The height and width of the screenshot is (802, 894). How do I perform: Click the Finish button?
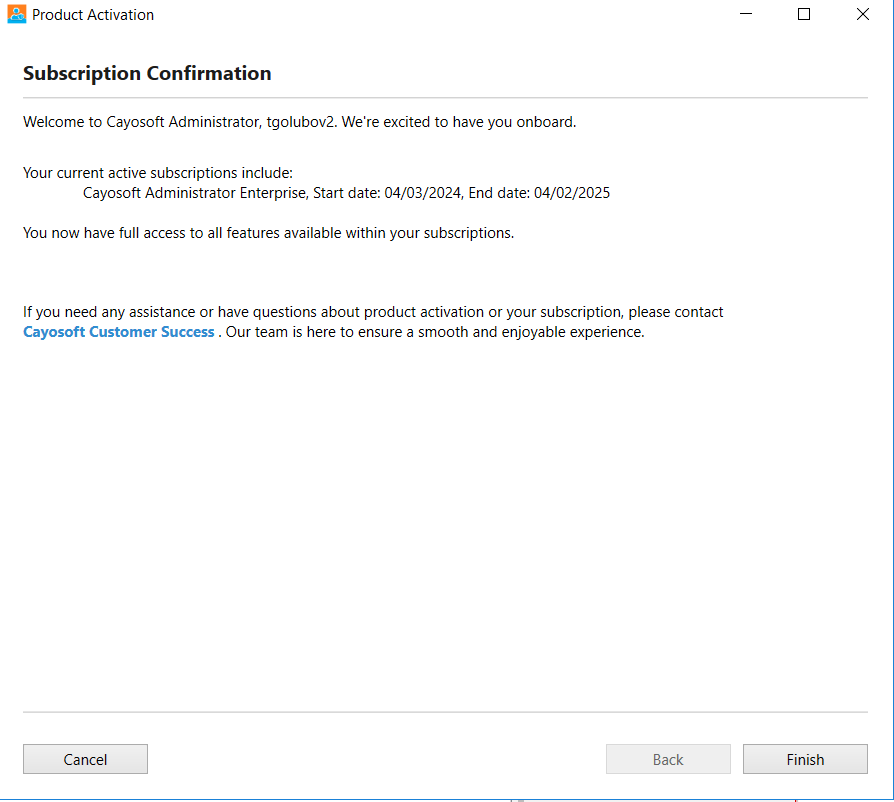pos(805,759)
